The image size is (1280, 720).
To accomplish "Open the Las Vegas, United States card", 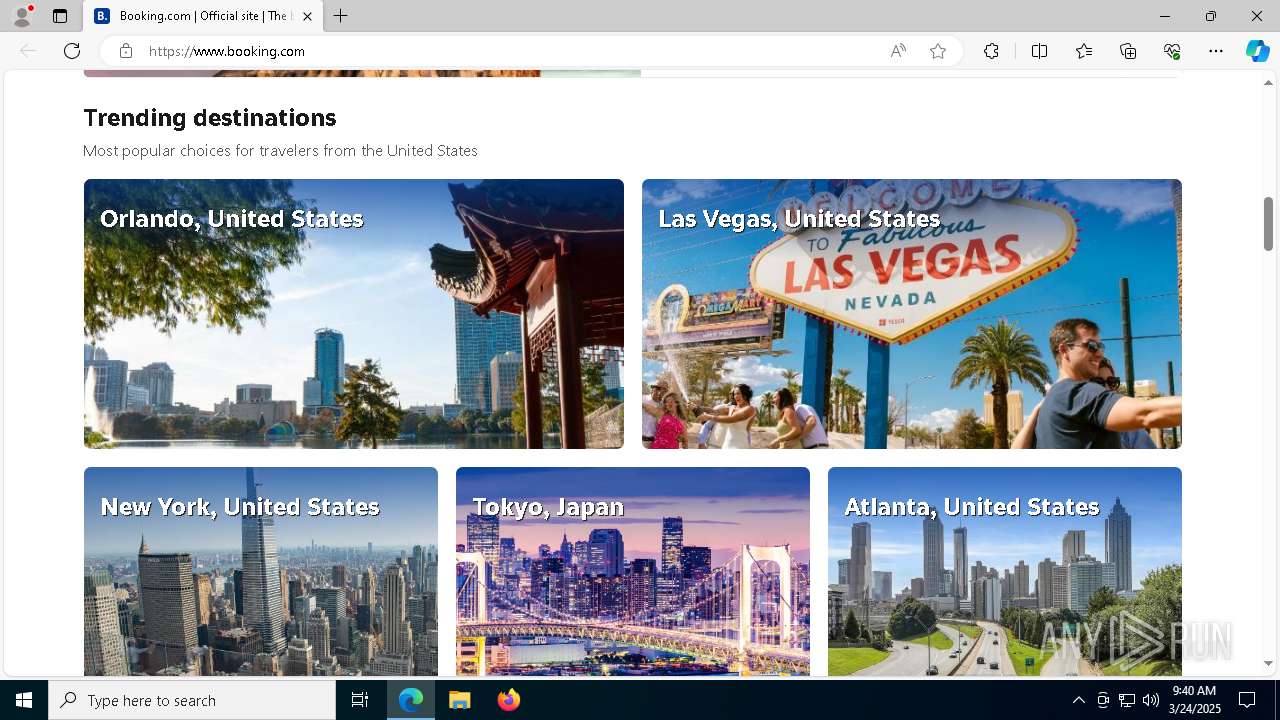I will click(912, 314).
